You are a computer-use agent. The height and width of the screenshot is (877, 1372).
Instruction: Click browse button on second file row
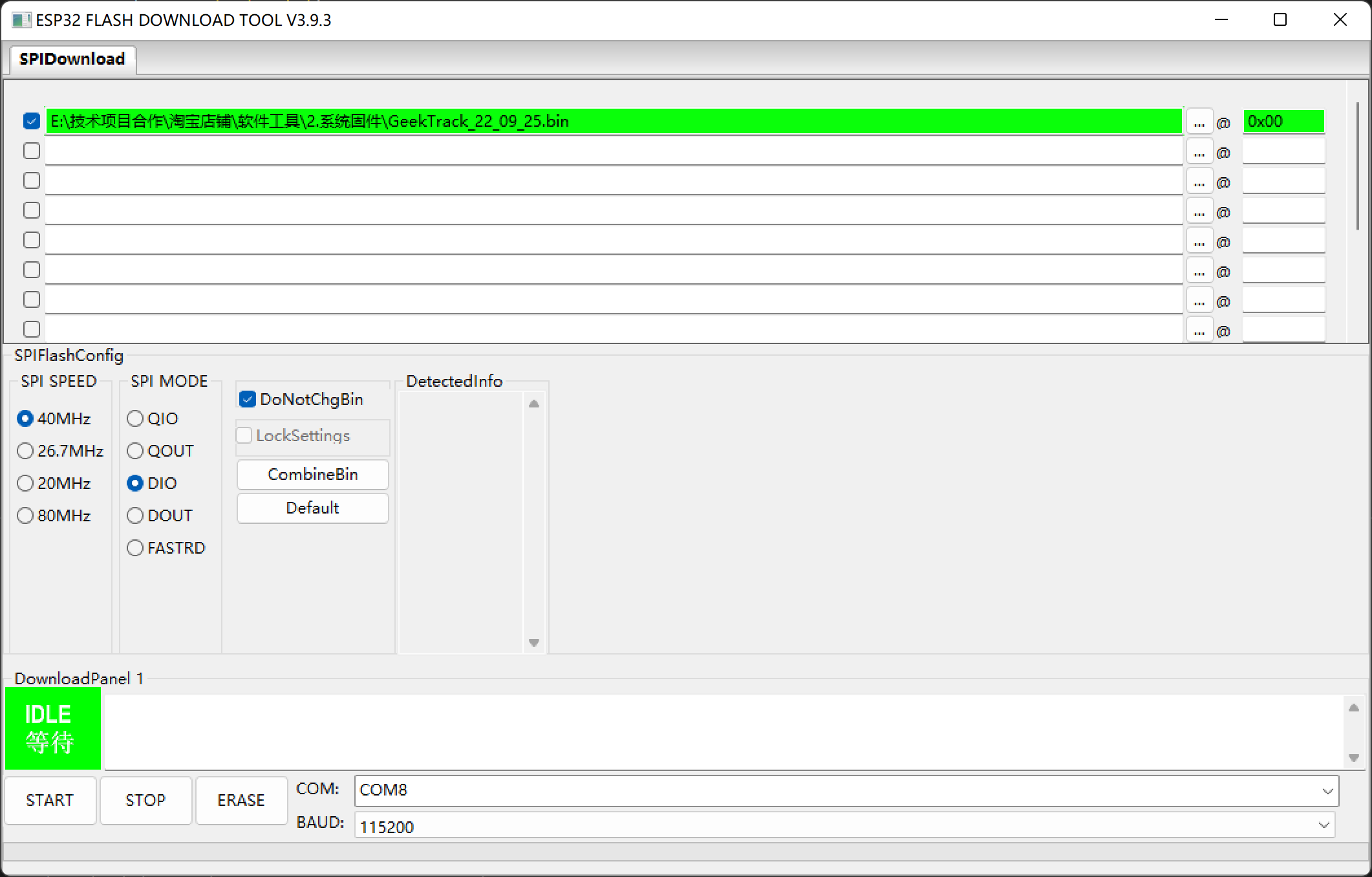(x=1199, y=152)
